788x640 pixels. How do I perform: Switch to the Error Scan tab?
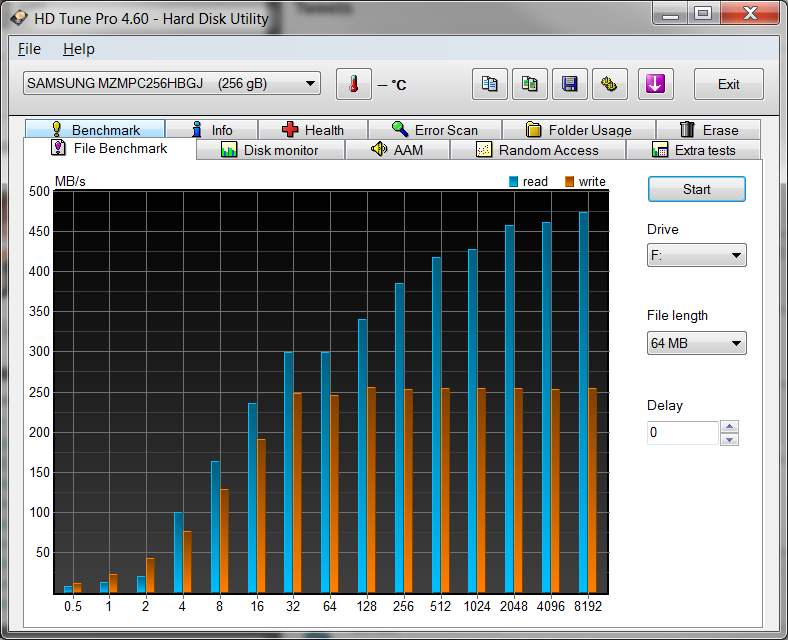[x=434, y=130]
